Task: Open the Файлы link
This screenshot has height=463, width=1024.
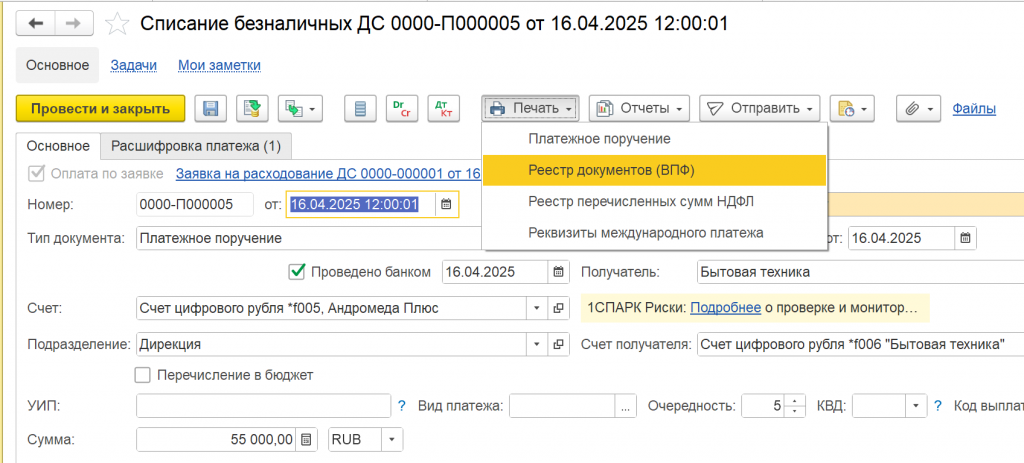Action: pyautogui.click(x=974, y=108)
